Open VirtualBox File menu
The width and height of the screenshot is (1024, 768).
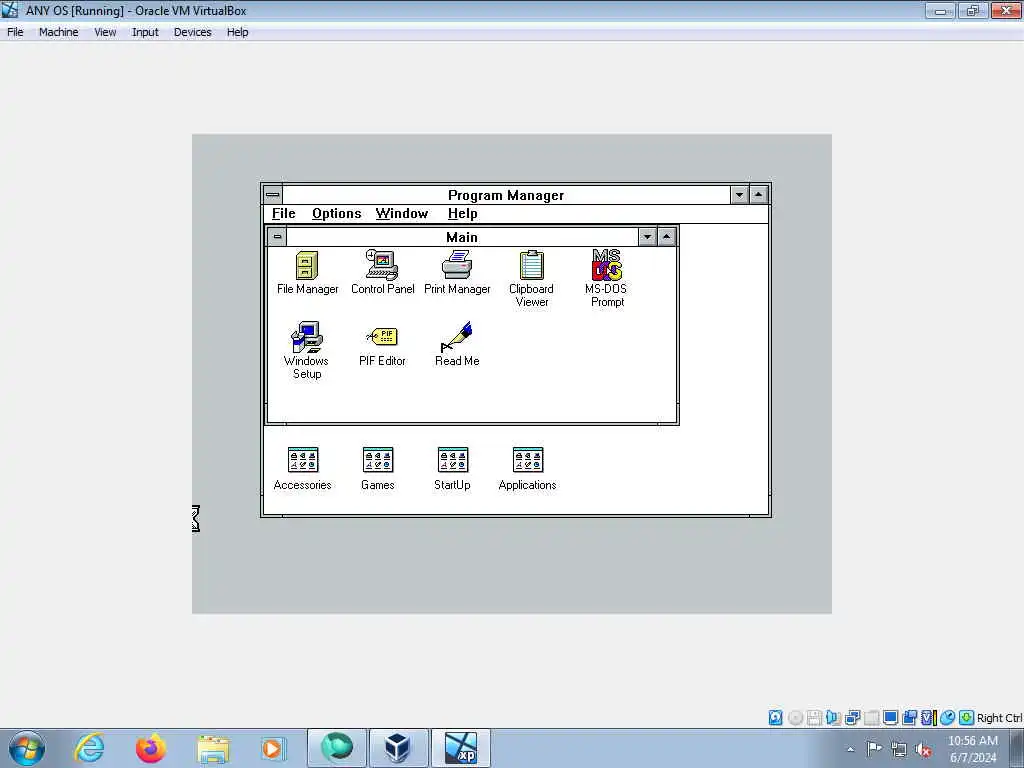click(15, 32)
